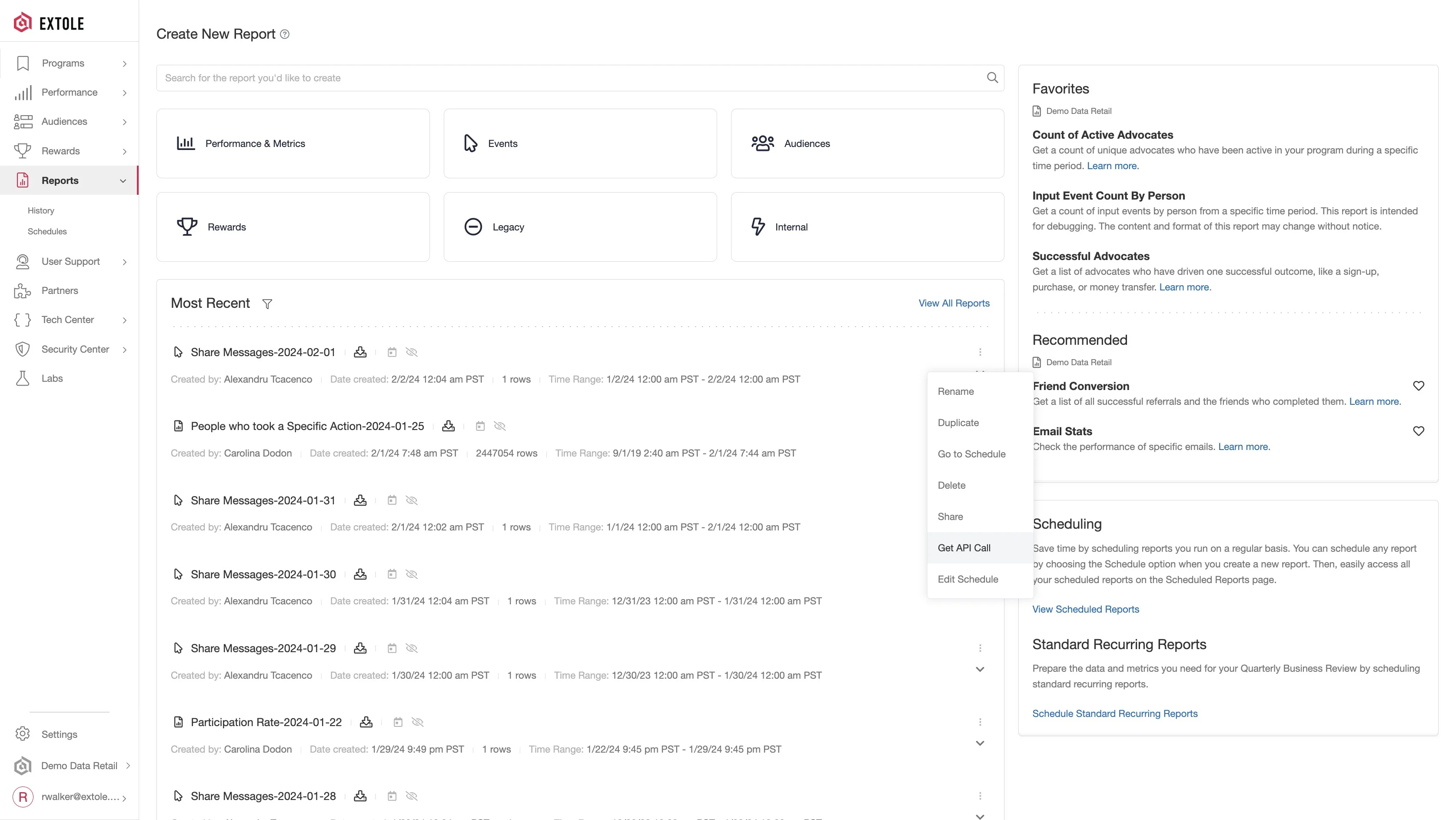Click calendar icon for Share Messages-2024-01-31
The image size is (1456, 820).
click(392, 500)
